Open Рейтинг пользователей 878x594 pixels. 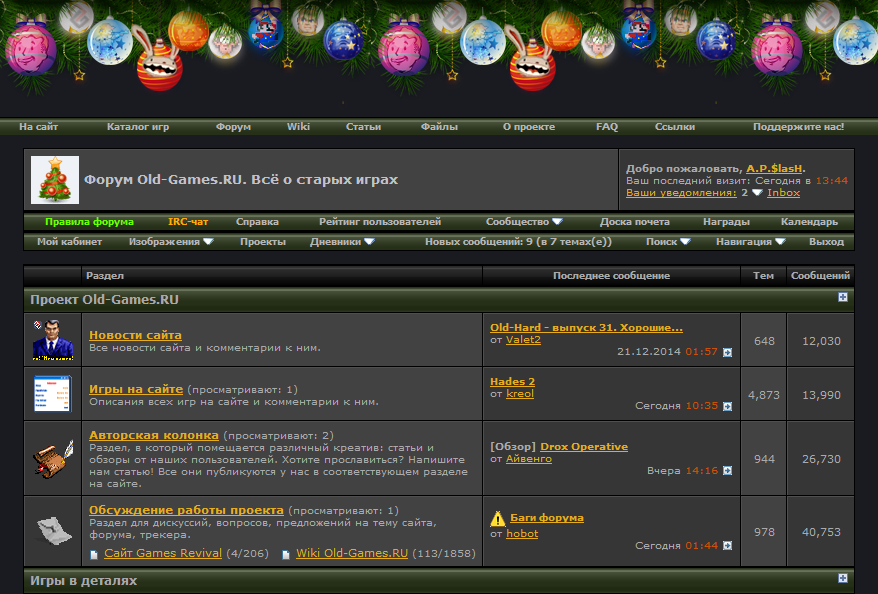coord(380,222)
